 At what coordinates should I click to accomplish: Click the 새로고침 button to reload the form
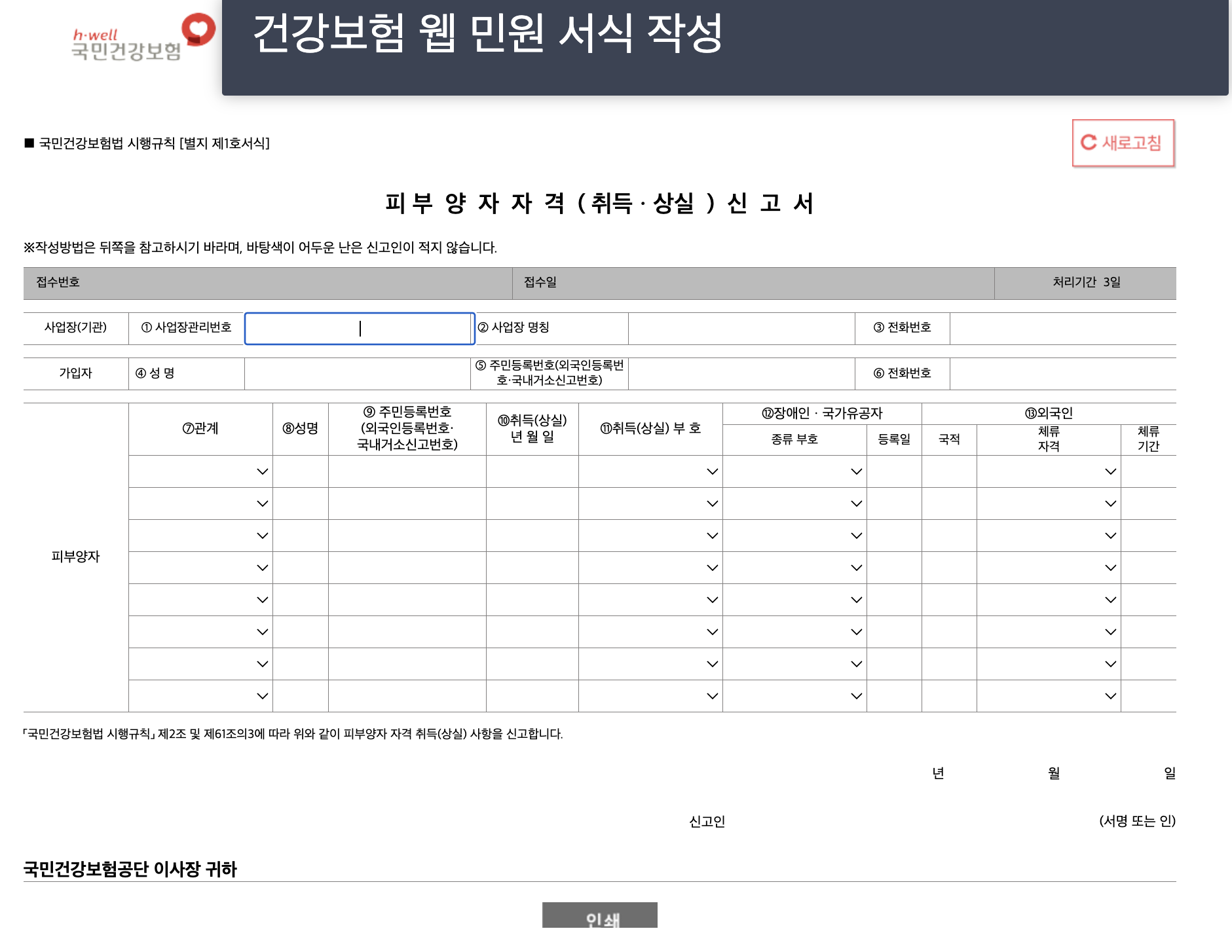[x=1123, y=143]
